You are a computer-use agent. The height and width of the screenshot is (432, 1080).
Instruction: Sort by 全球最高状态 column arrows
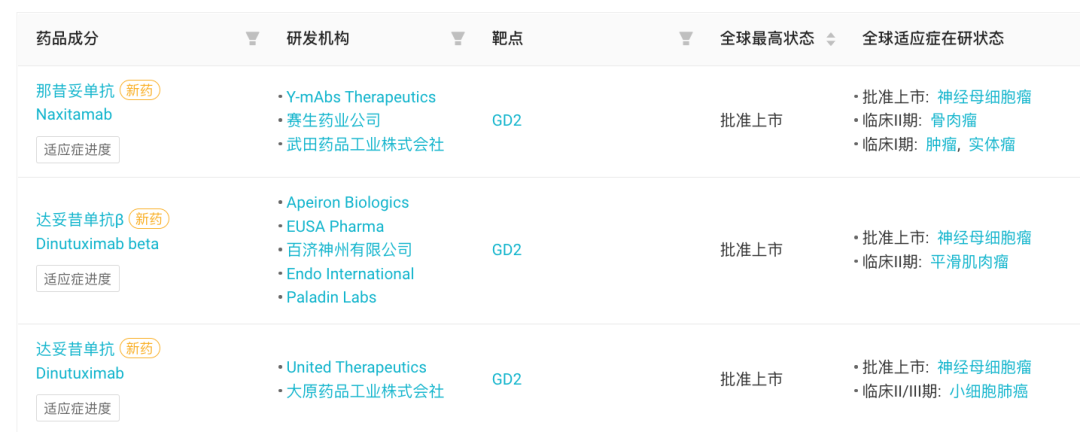[831, 39]
